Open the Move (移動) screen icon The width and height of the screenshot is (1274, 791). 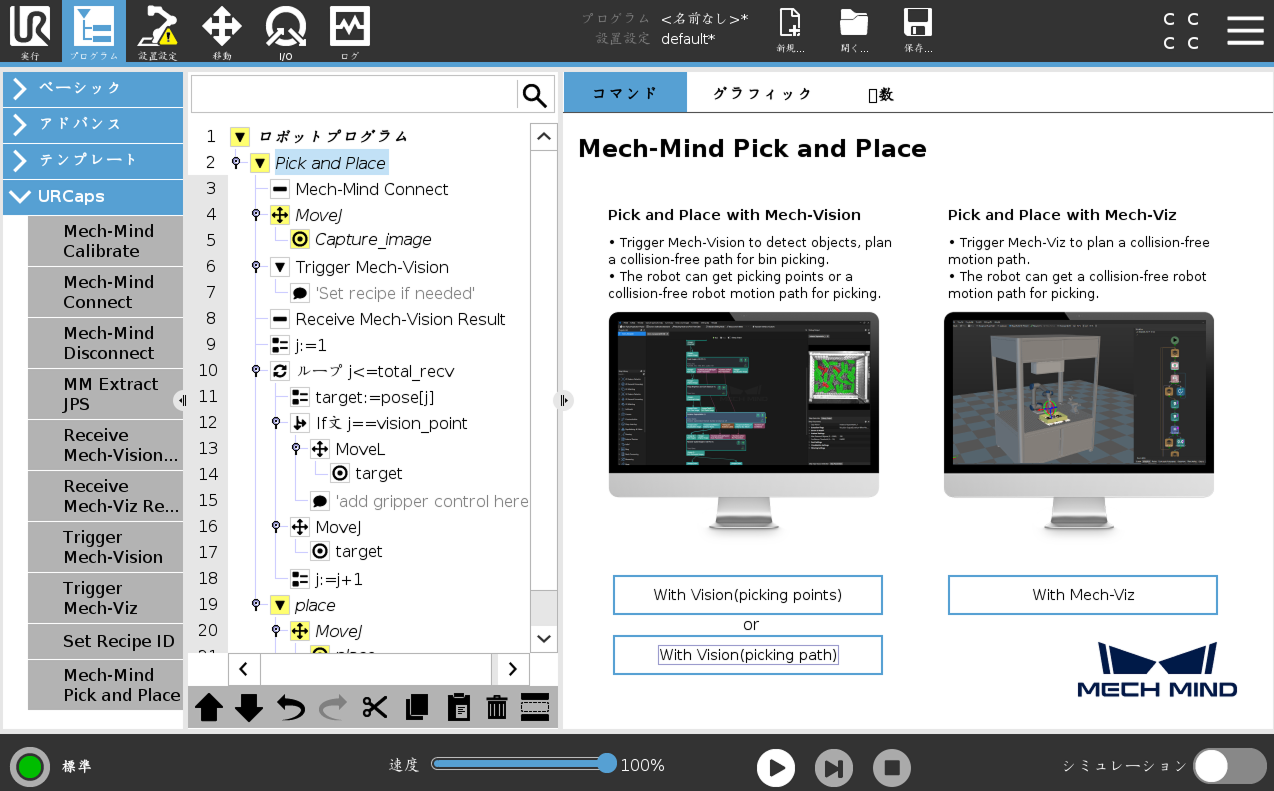(222, 31)
